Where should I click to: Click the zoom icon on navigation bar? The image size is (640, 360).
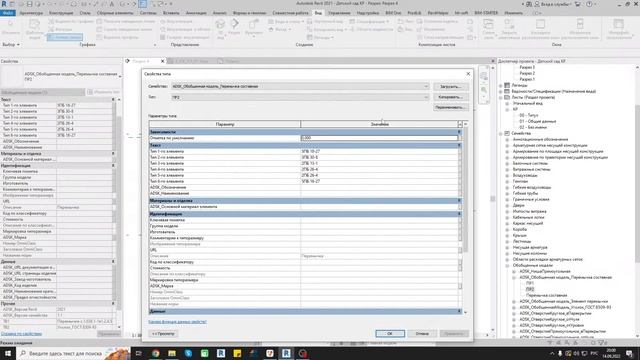pyautogui.click(x=484, y=90)
